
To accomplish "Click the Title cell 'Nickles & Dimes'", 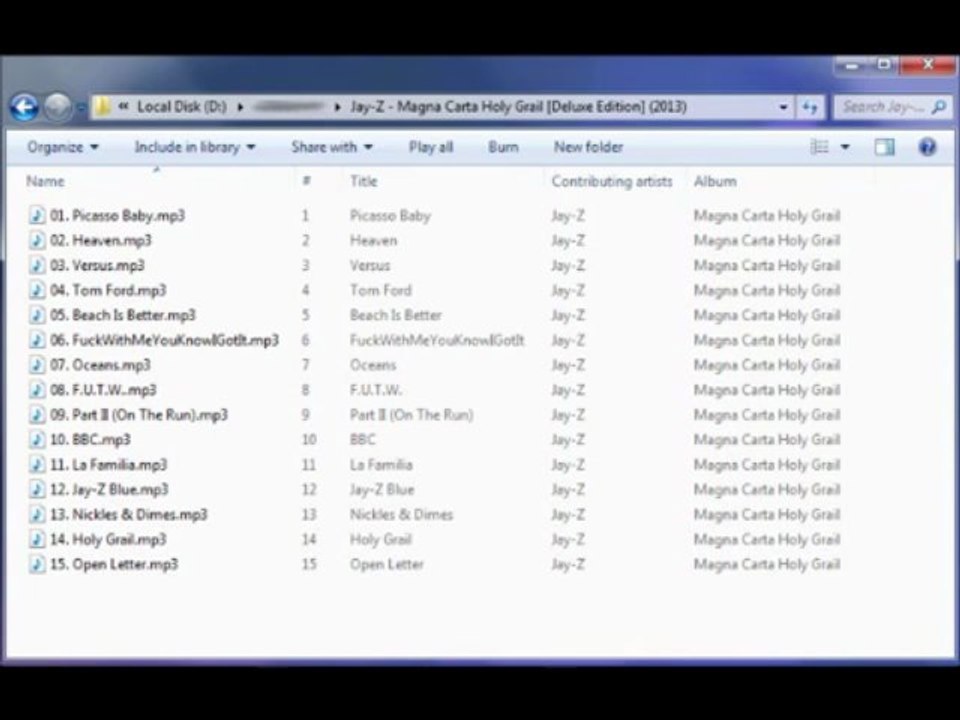I will click(402, 514).
